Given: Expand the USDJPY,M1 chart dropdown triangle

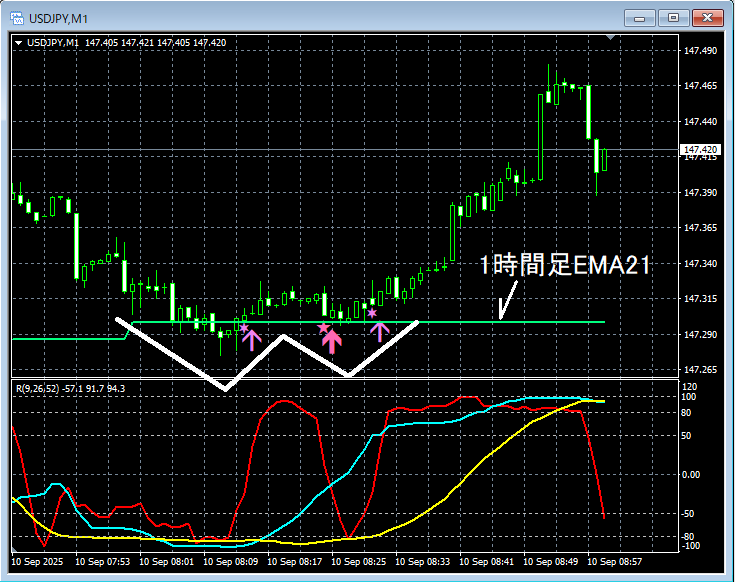Looking at the screenshot, I should coord(19,43).
